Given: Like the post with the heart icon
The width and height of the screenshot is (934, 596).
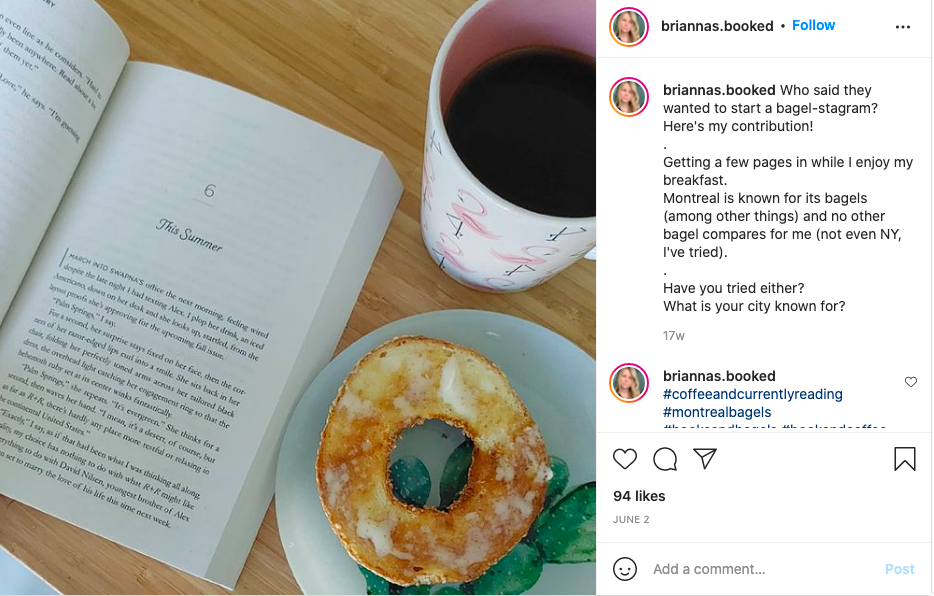Looking at the screenshot, I should tap(625, 459).
